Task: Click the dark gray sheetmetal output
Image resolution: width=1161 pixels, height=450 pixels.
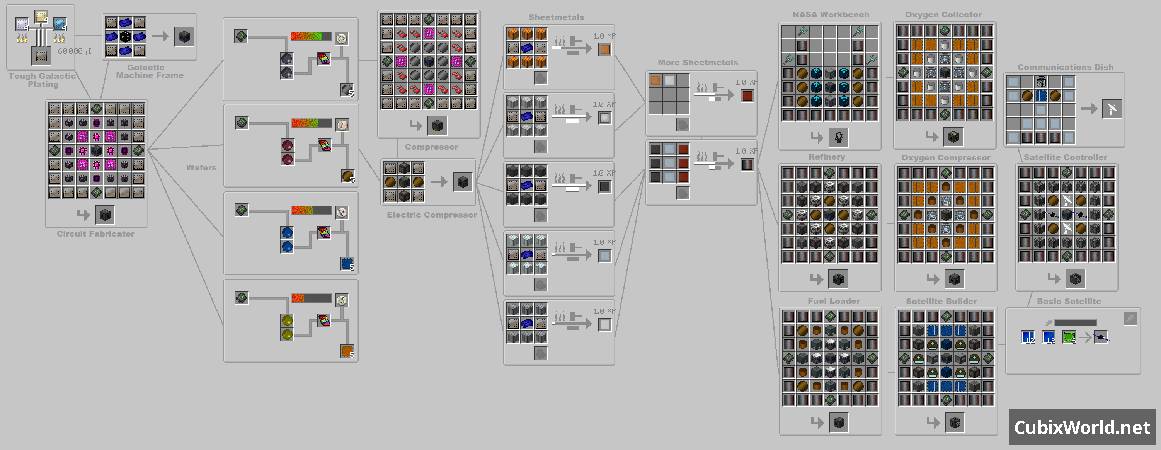Action: click(604, 186)
